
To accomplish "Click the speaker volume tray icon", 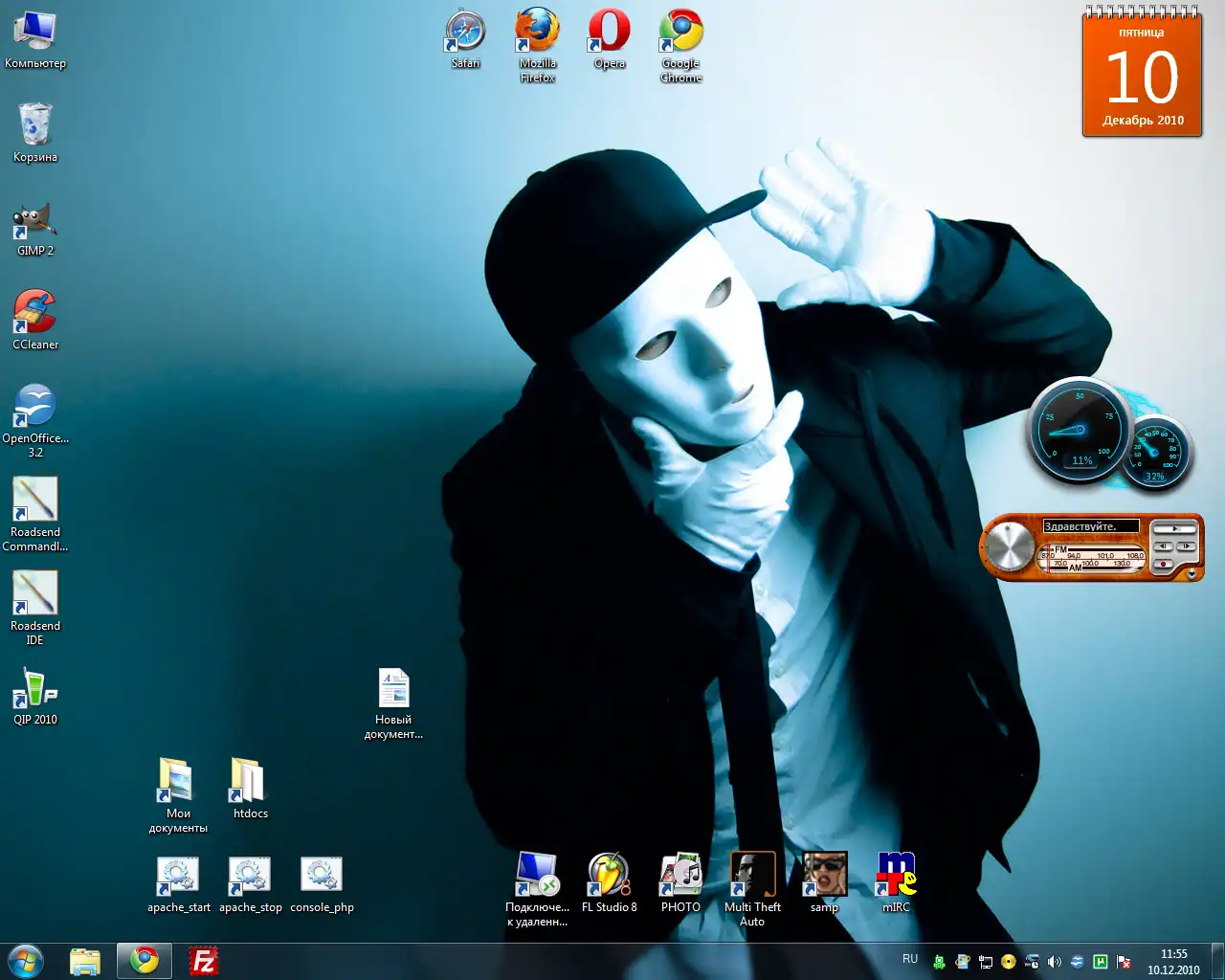I will pyautogui.click(x=1055, y=962).
